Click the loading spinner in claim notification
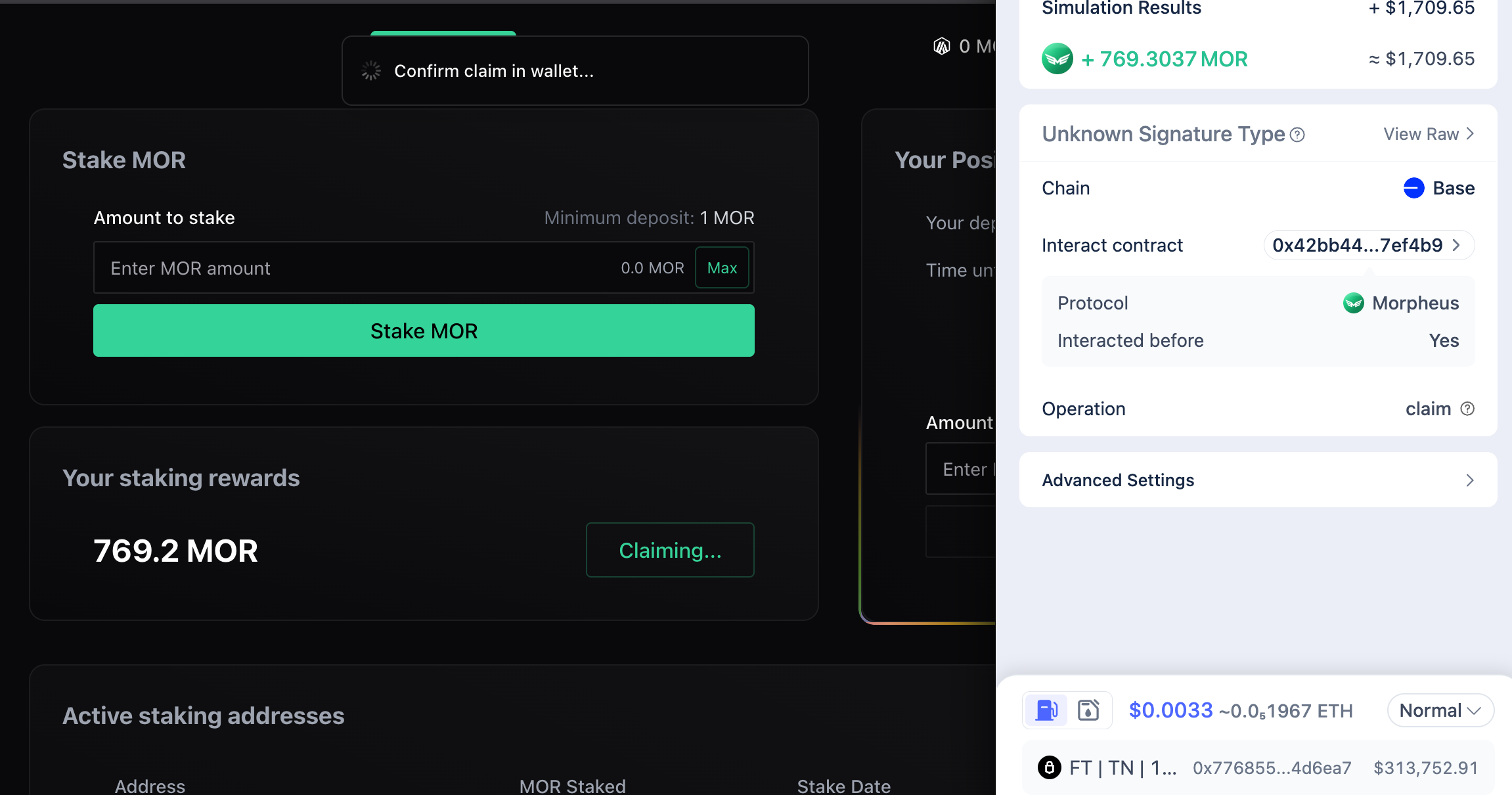Image resolution: width=1512 pixels, height=795 pixels. coord(371,71)
